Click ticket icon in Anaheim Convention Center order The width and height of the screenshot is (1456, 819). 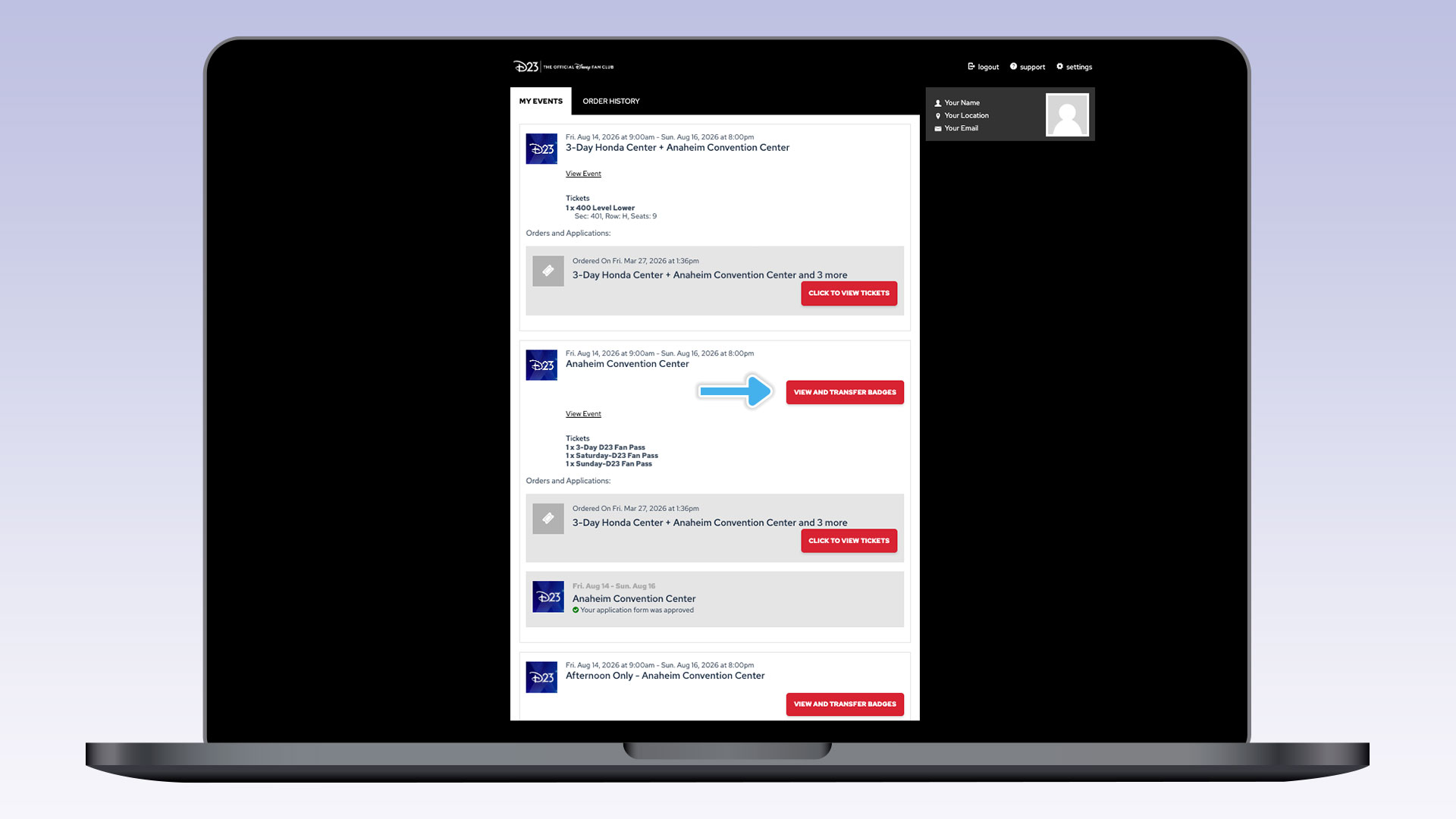point(548,519)
